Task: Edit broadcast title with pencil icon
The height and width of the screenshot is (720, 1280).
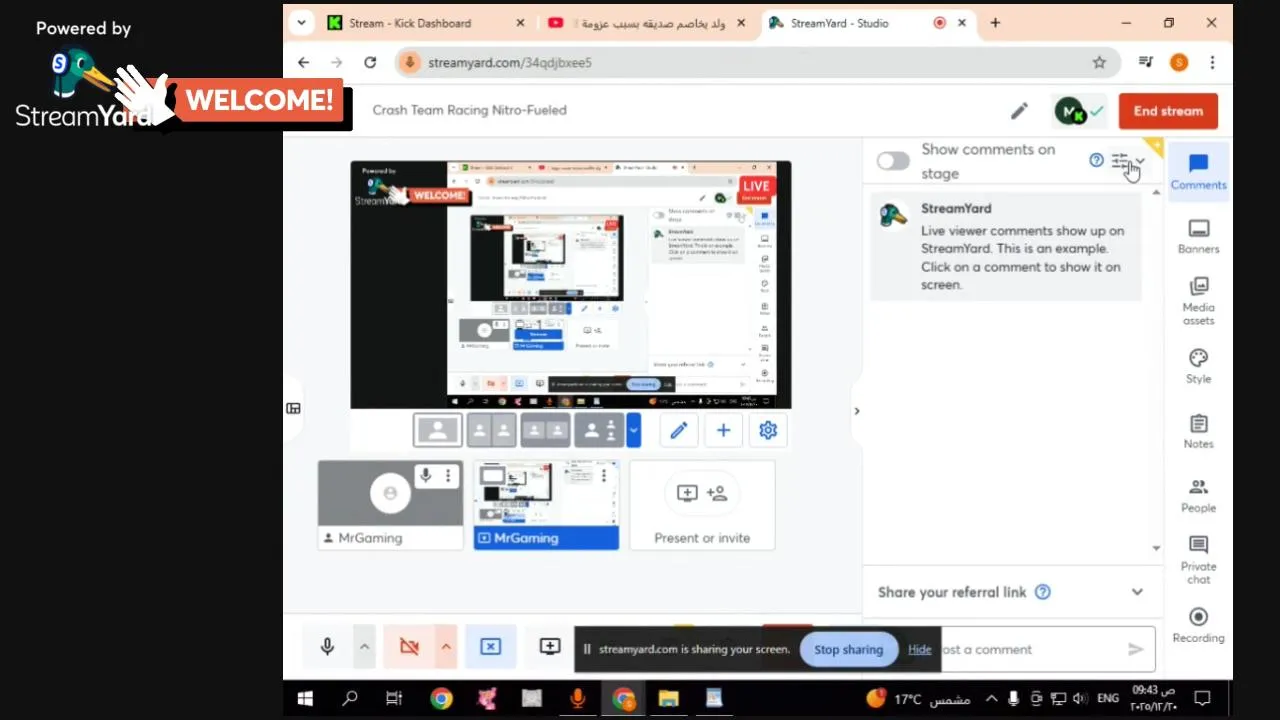Action: coord(1019,111)
